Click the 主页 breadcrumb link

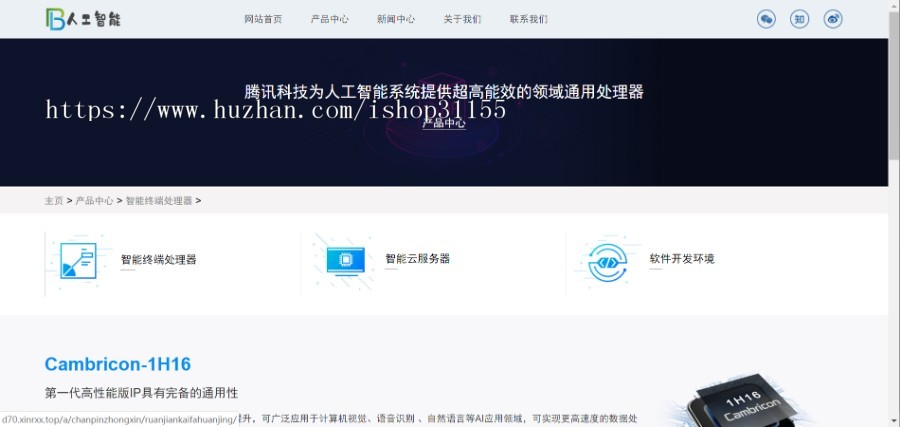click(x=54, y=201)
